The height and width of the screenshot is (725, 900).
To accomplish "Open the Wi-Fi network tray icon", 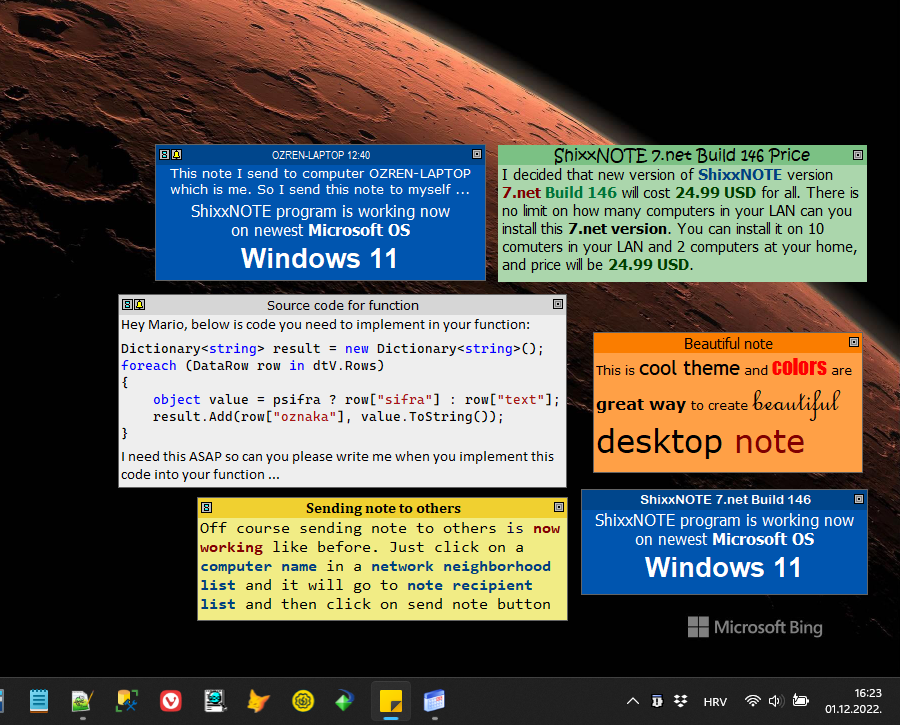I will point(752,701).
